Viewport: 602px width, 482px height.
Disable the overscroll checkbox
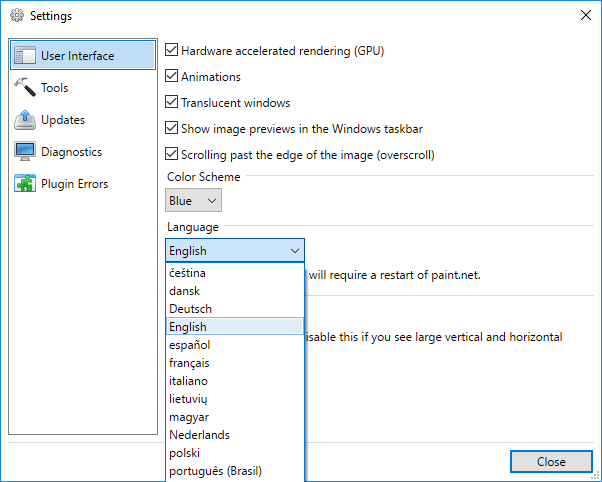tap(171, 154)
